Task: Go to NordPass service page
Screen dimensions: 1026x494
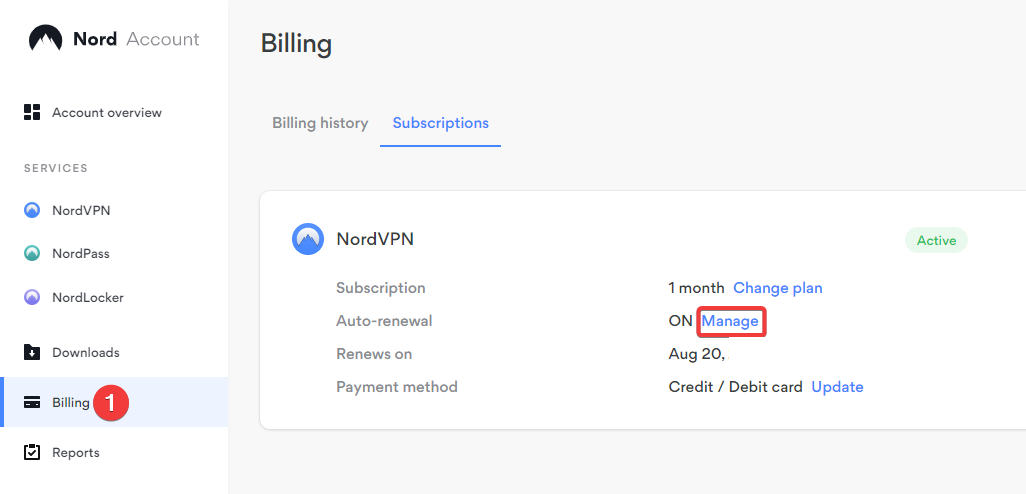Action: [x=80, y=254]
